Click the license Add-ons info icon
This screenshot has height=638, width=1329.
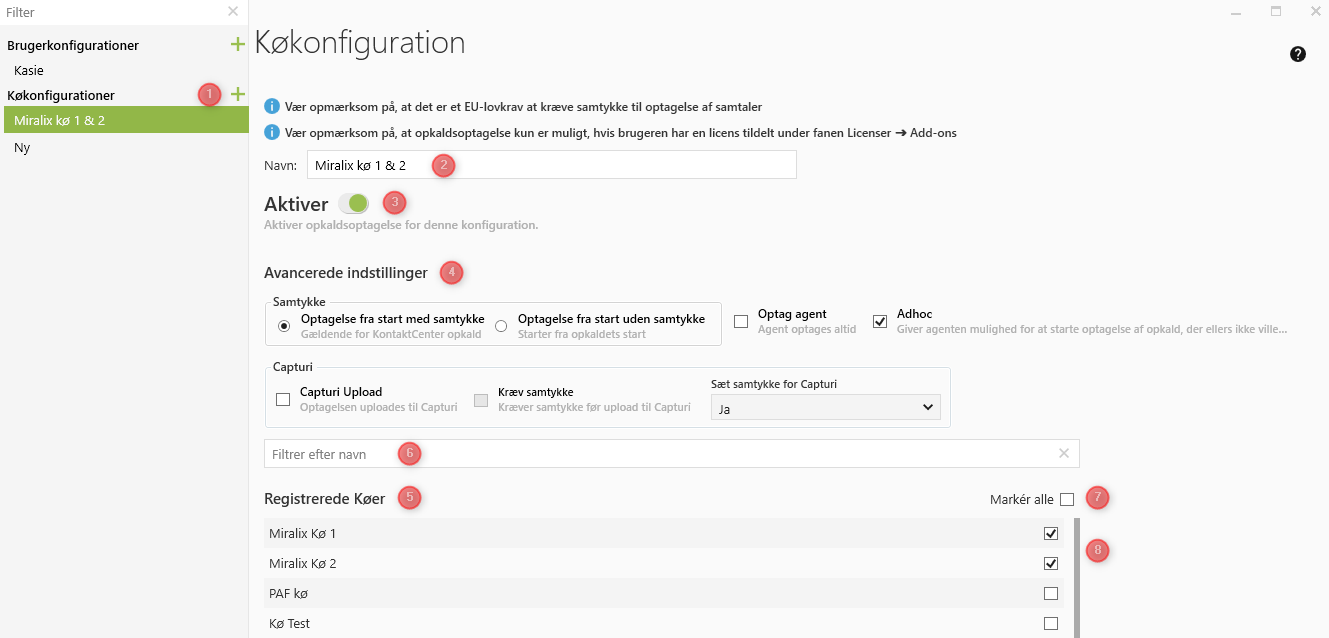point(271,132)
